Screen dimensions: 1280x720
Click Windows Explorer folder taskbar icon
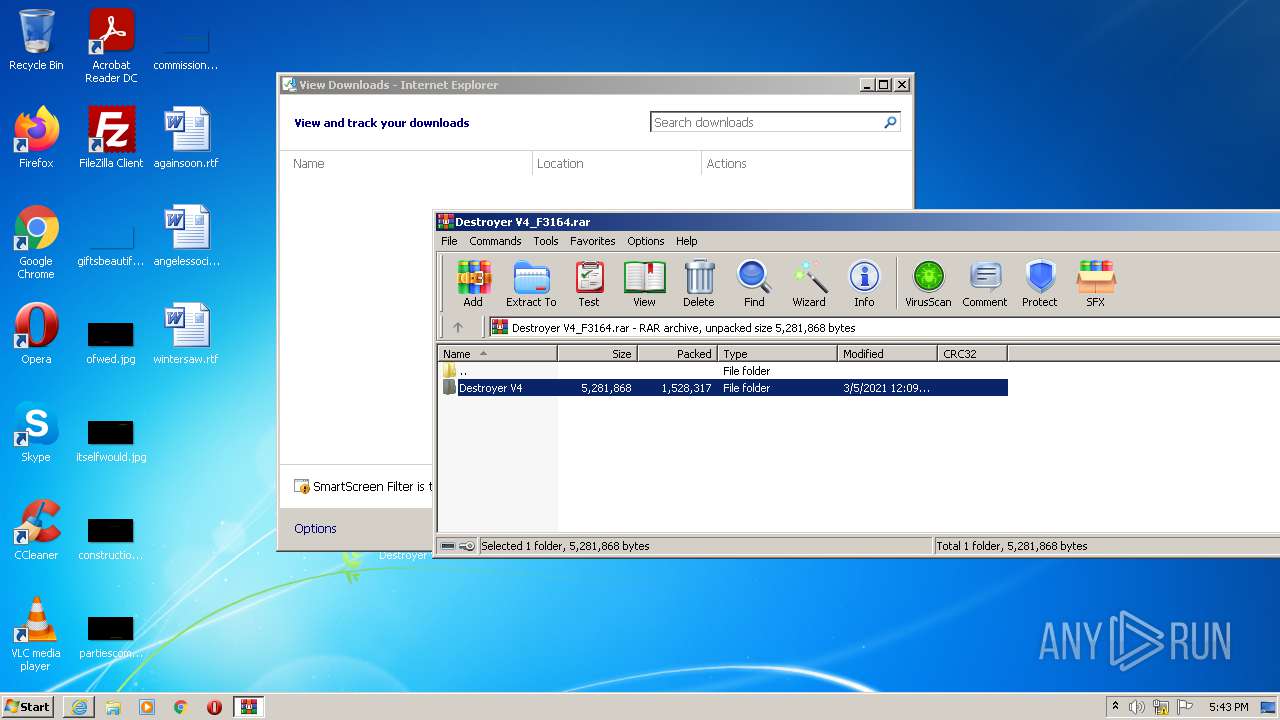[x=113, y=707]
